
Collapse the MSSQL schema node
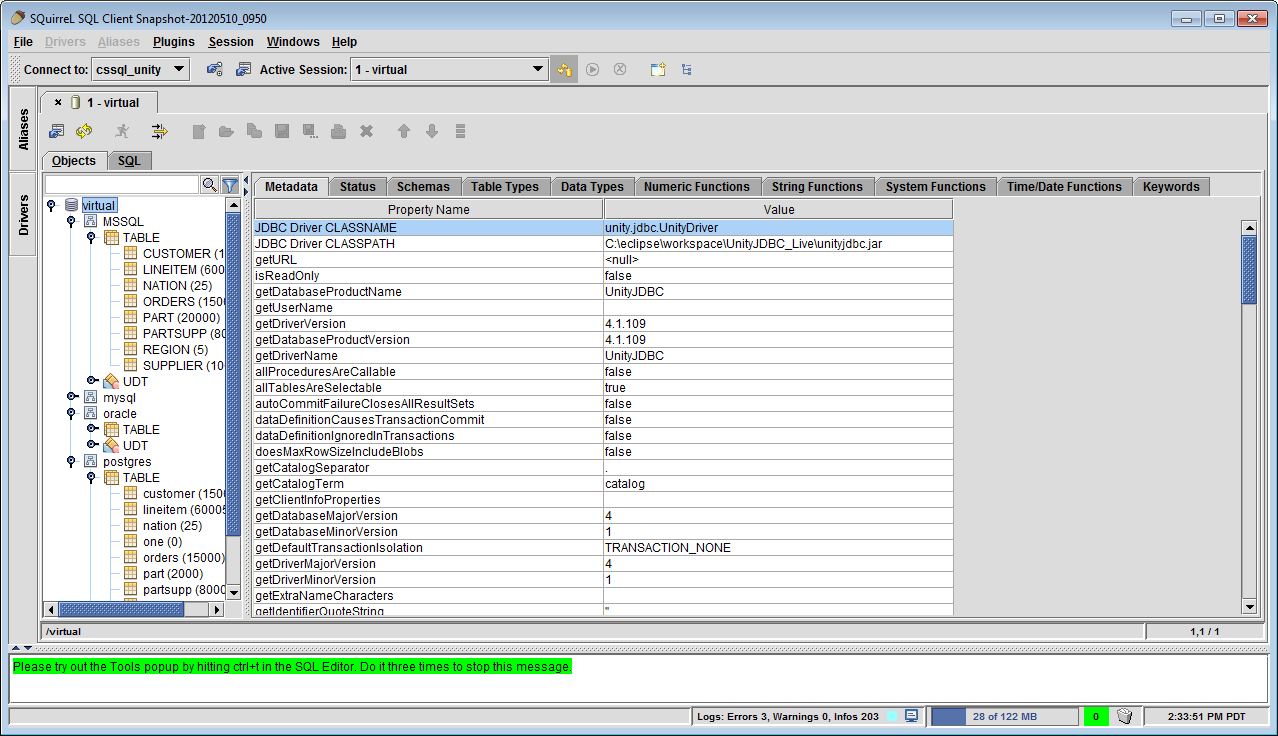(71, 221)
